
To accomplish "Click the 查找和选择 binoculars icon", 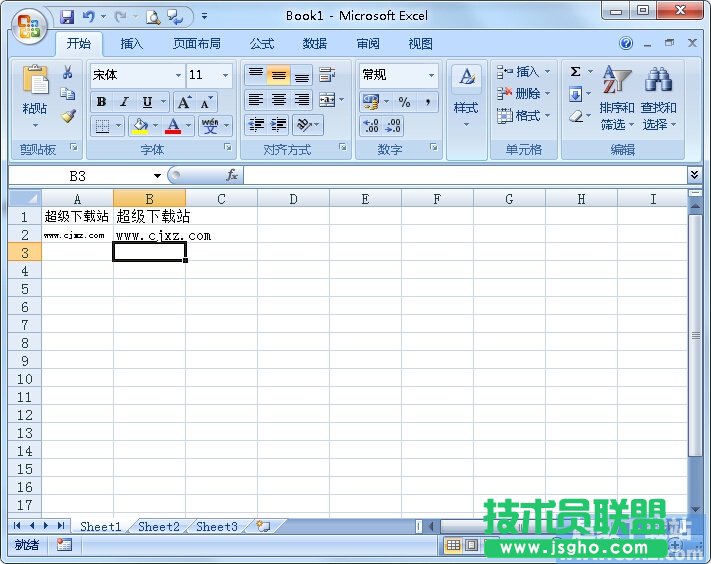I will pyautogui.click(x=658, y=82).
